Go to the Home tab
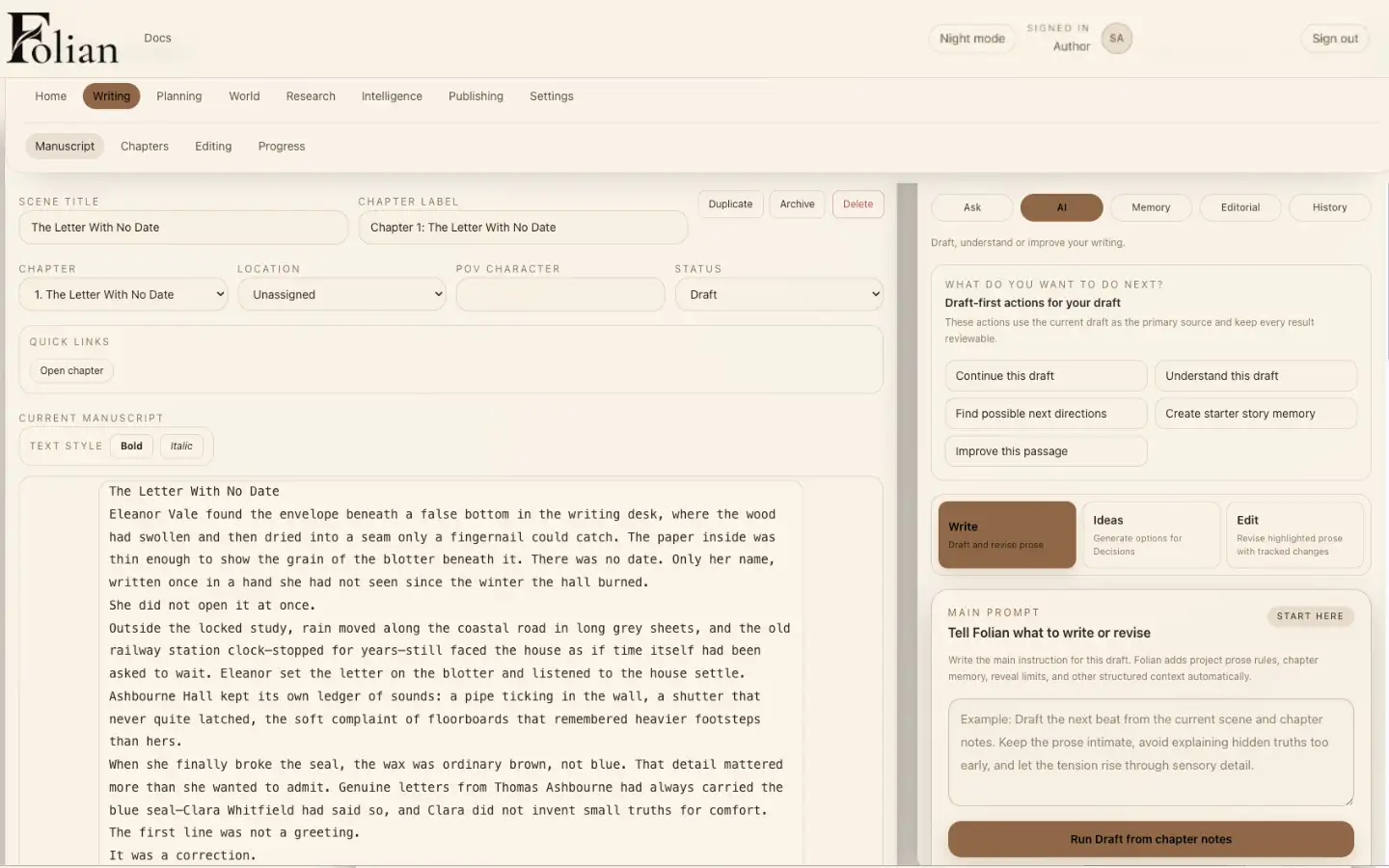 point(51,96)
